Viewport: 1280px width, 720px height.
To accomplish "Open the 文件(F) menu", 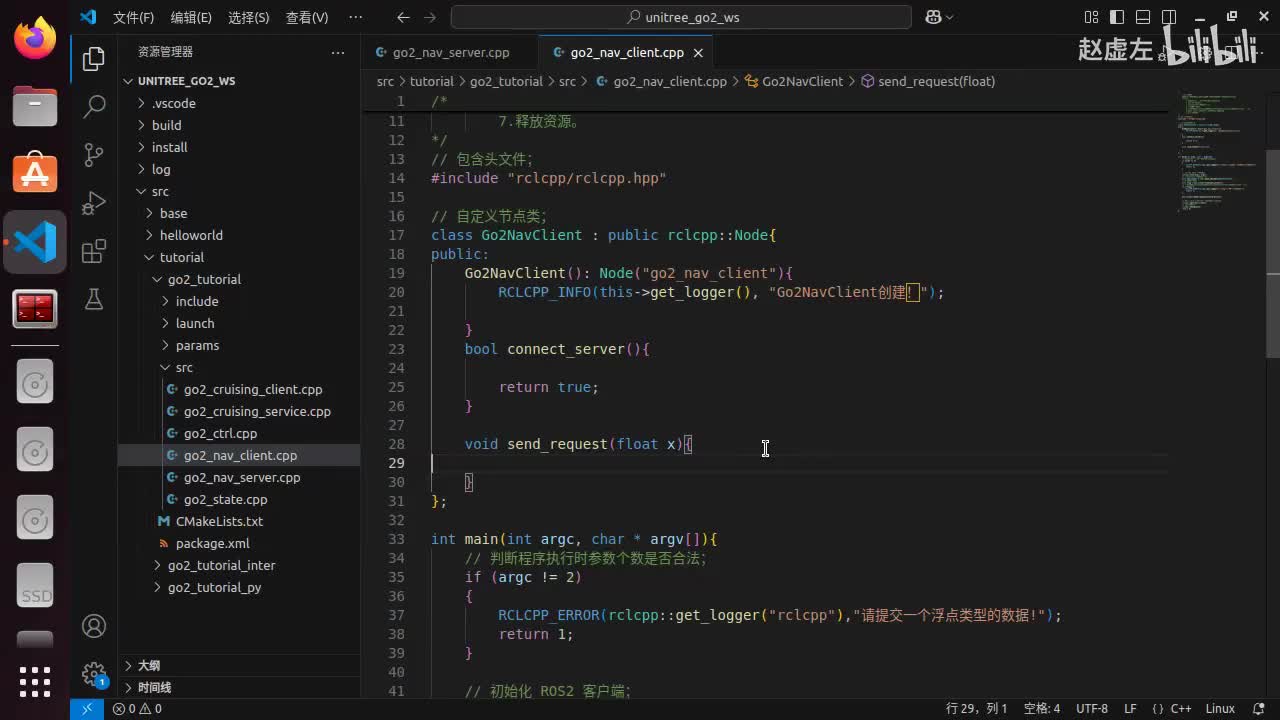I will point(133,17).
